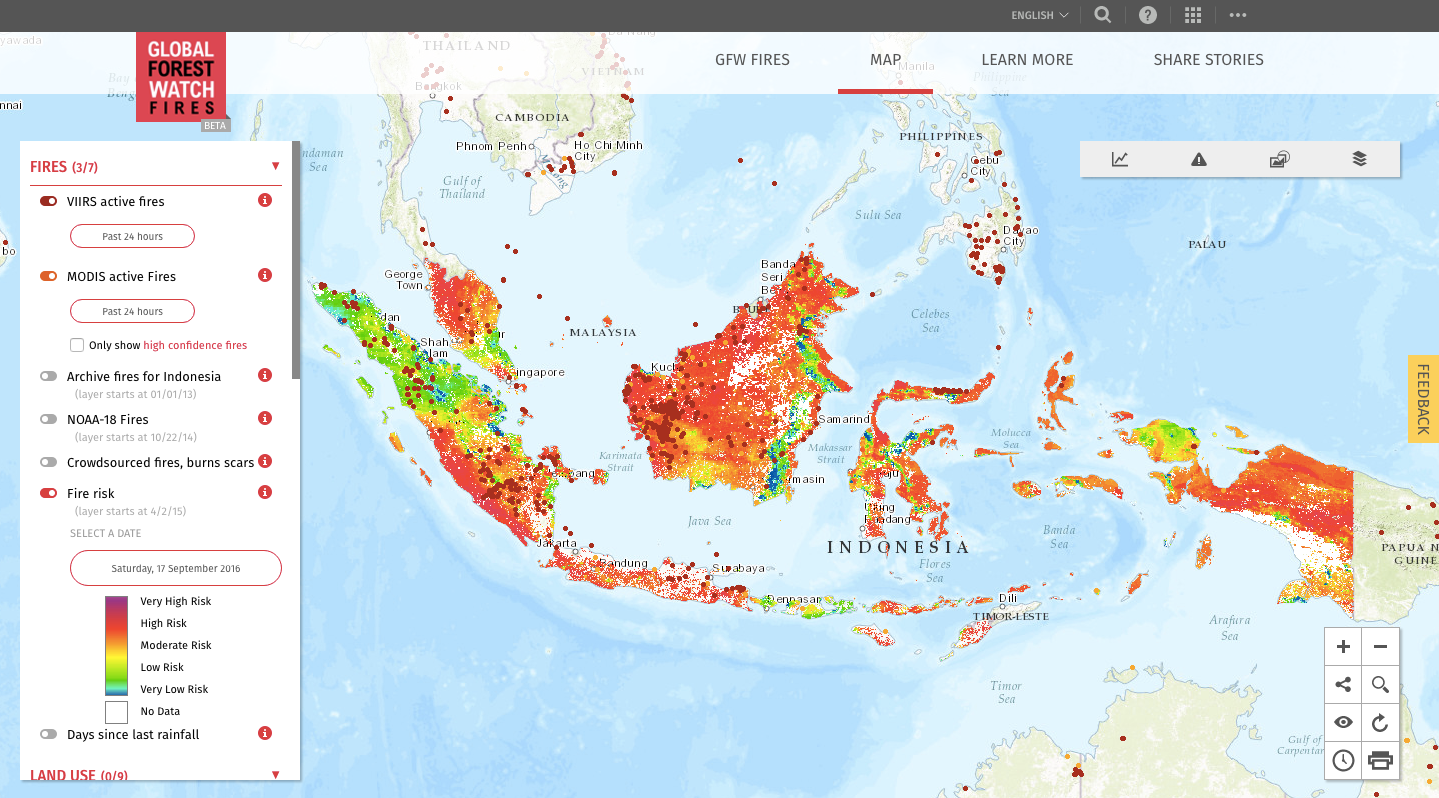Collapse the FIRES section arrow

[x=275, y=166]
